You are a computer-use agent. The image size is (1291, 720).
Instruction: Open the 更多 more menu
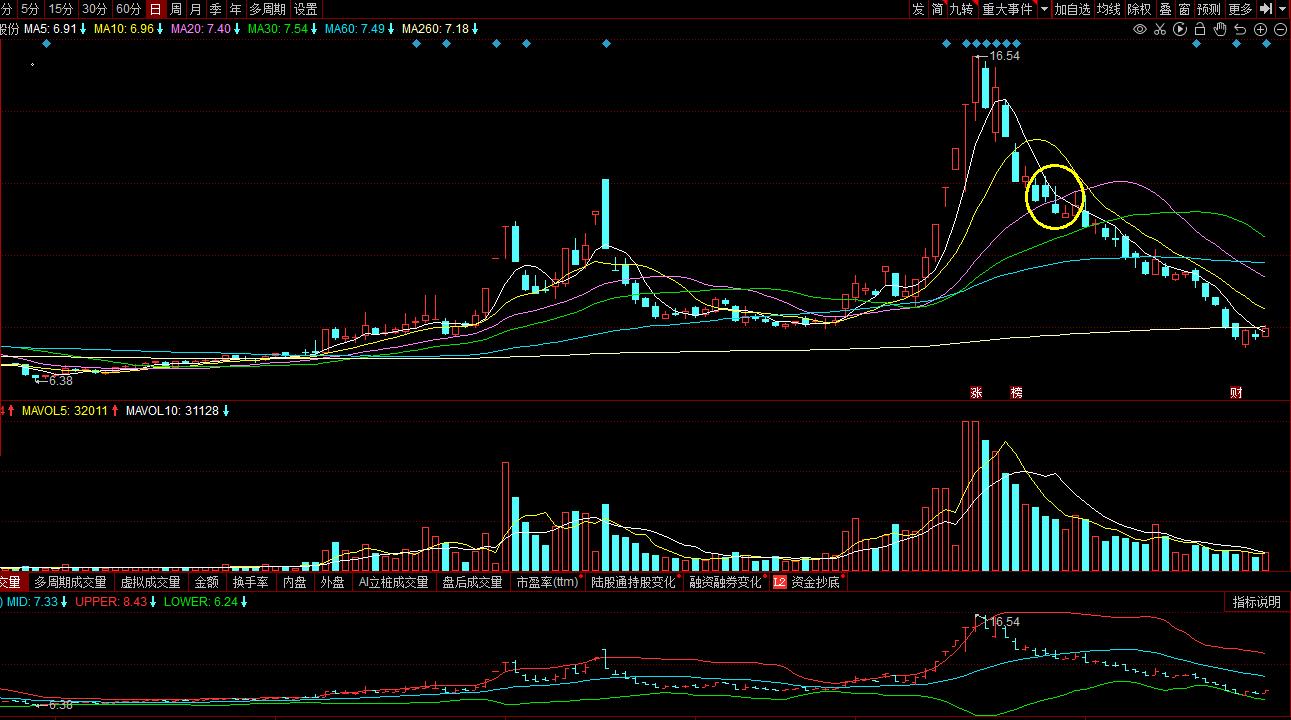(x=1240, y=9)
